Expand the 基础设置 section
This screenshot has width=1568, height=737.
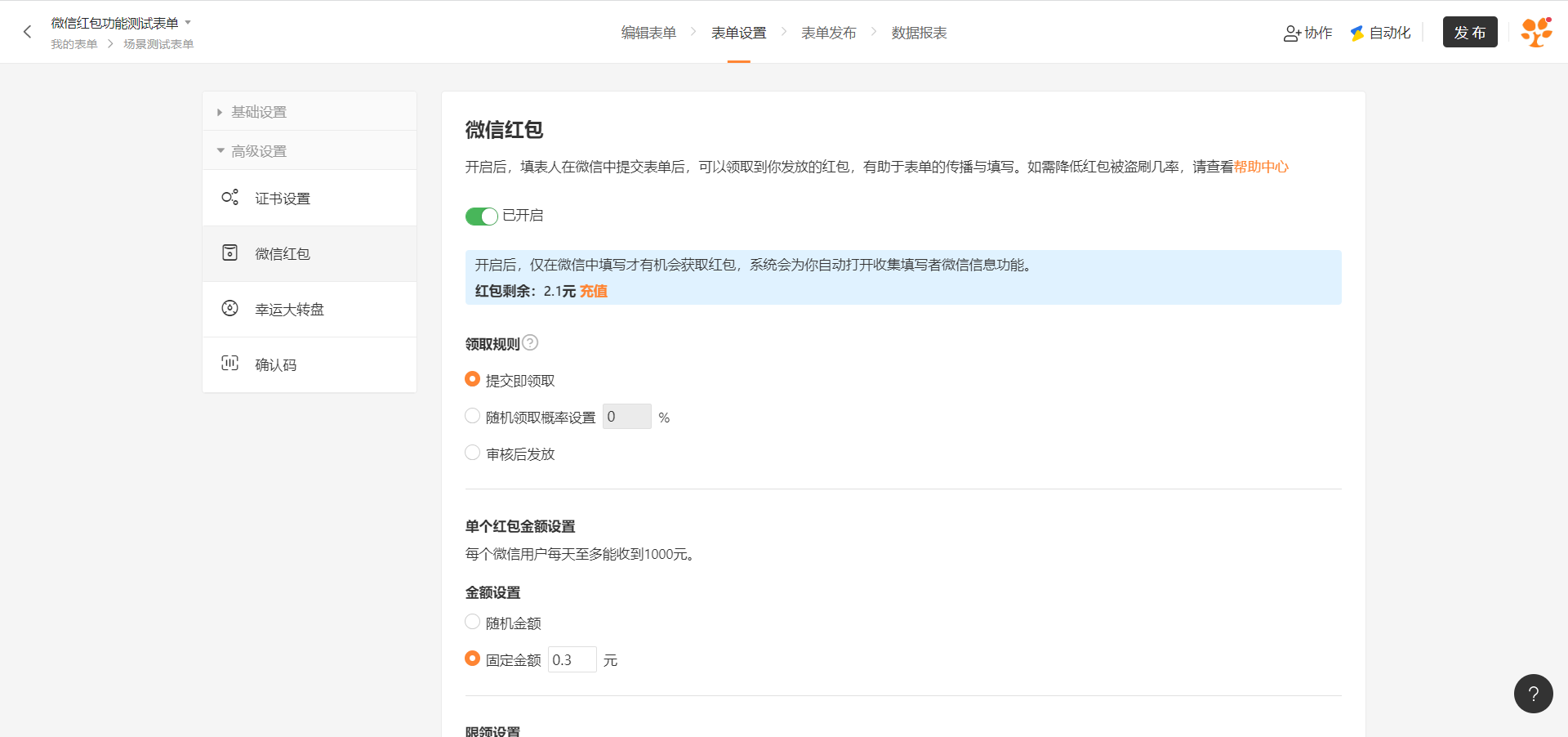tap(310, 112)
